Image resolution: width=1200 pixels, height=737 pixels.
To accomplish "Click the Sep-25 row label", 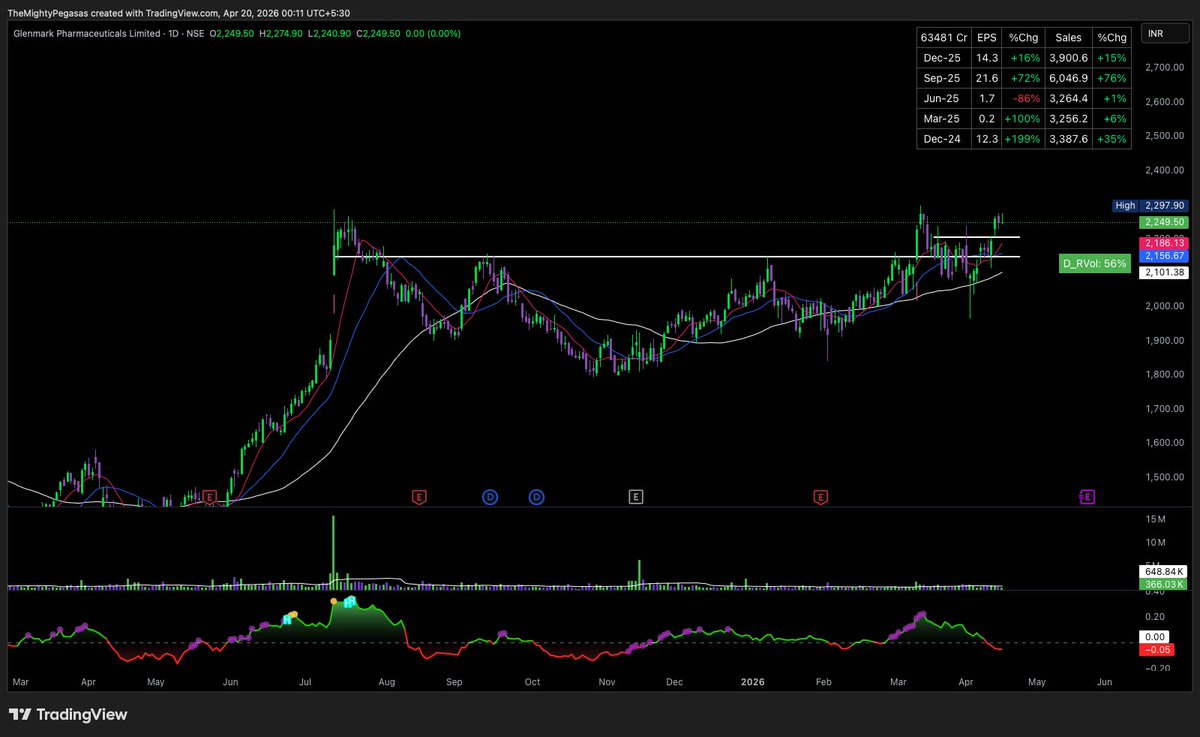I will [942, 78].
